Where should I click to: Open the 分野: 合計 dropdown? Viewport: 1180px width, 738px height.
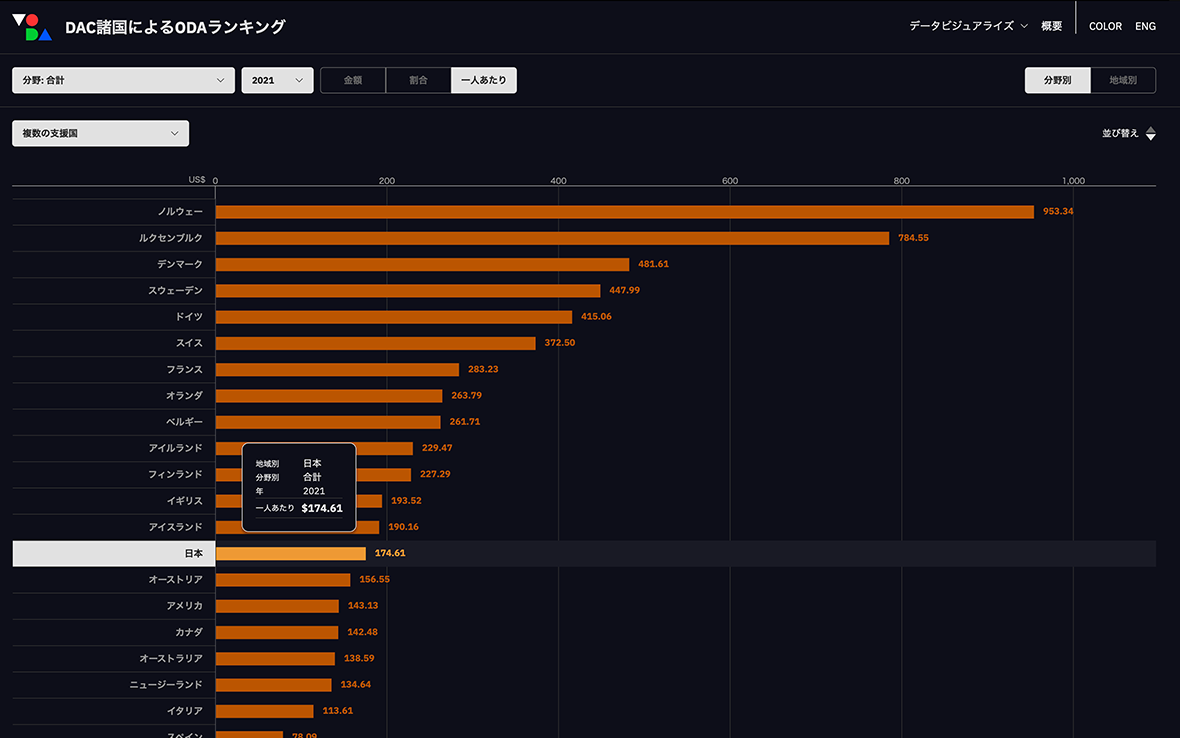123,80
